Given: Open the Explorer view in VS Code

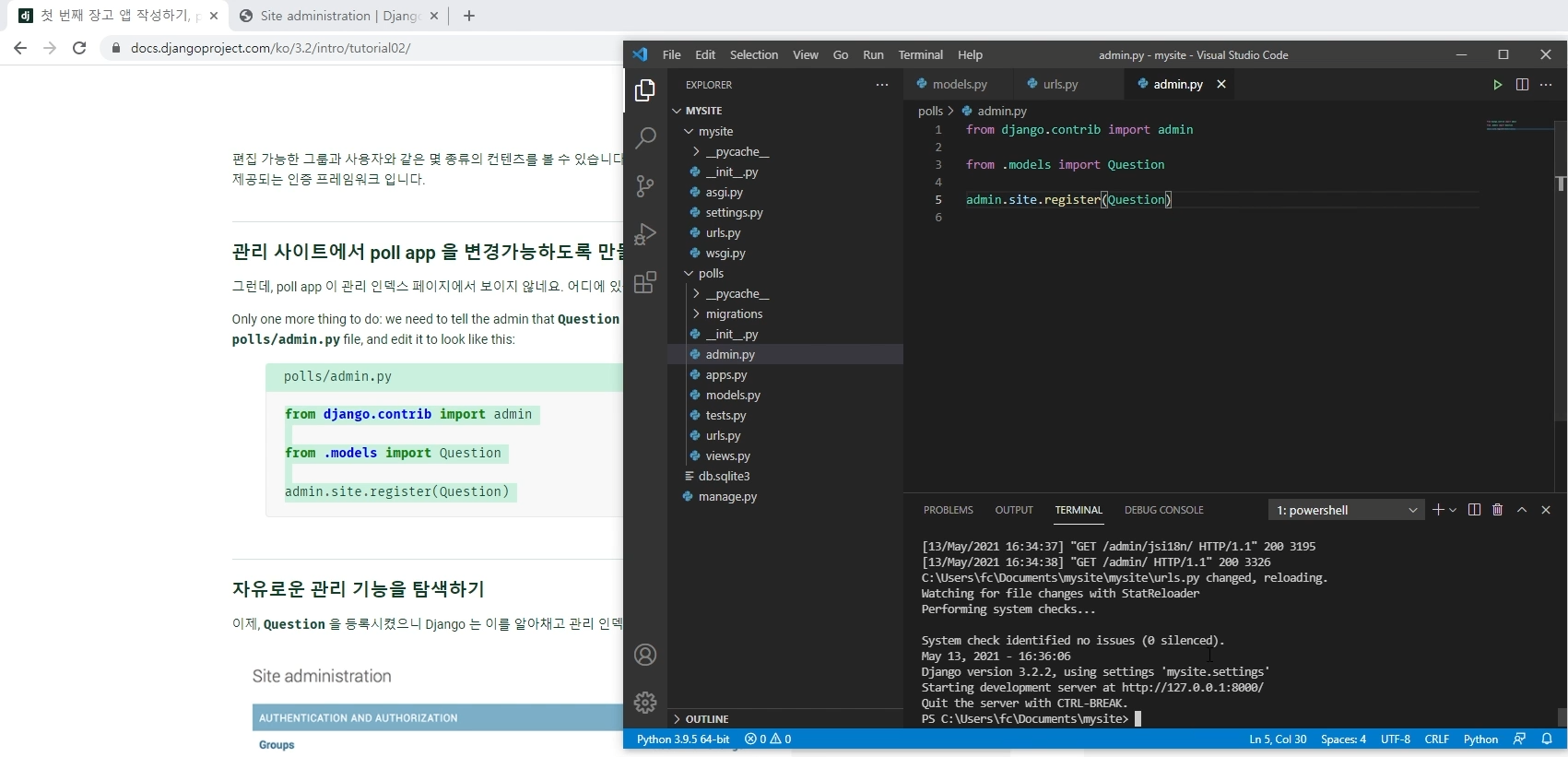Looking at the screenshot, I should tap(645, 90).
